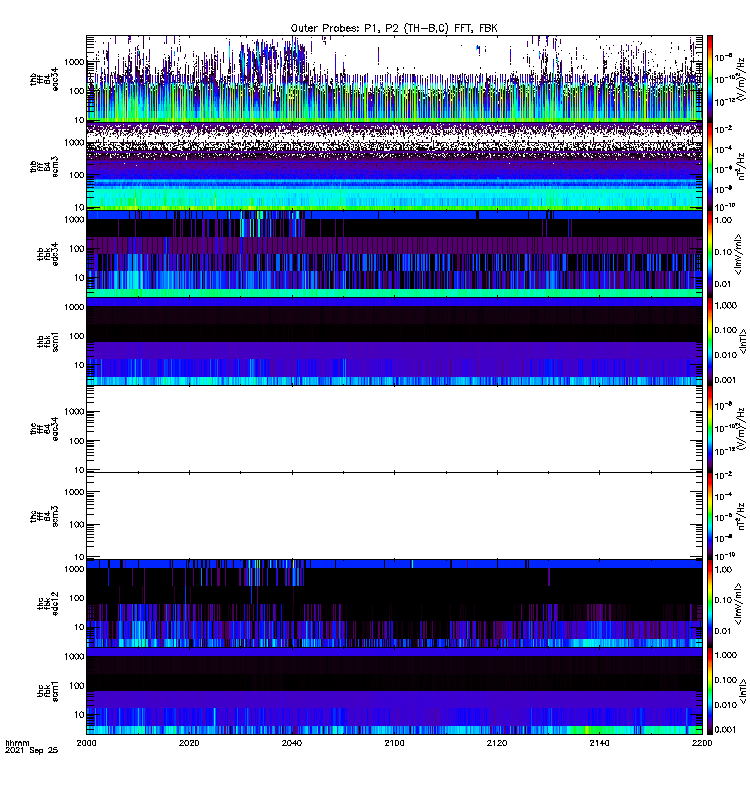Click the 'thc fbk scm1' y-axis label
The height and width of the screenshot is (800, 750).
[x=48, y=691]
